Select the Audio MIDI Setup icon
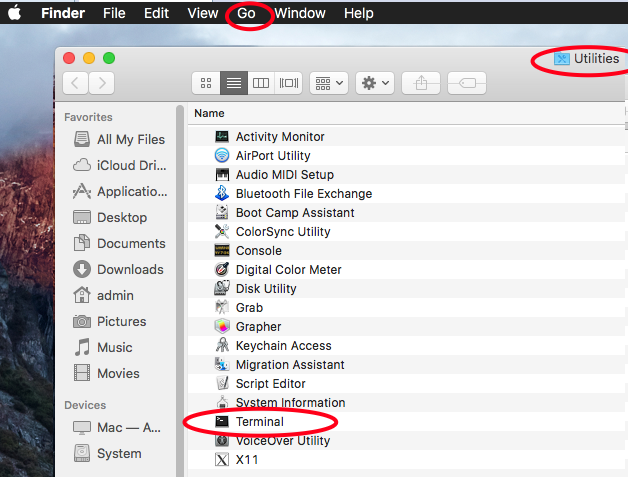This screenshot has height=477, width=628. (222, 175)
